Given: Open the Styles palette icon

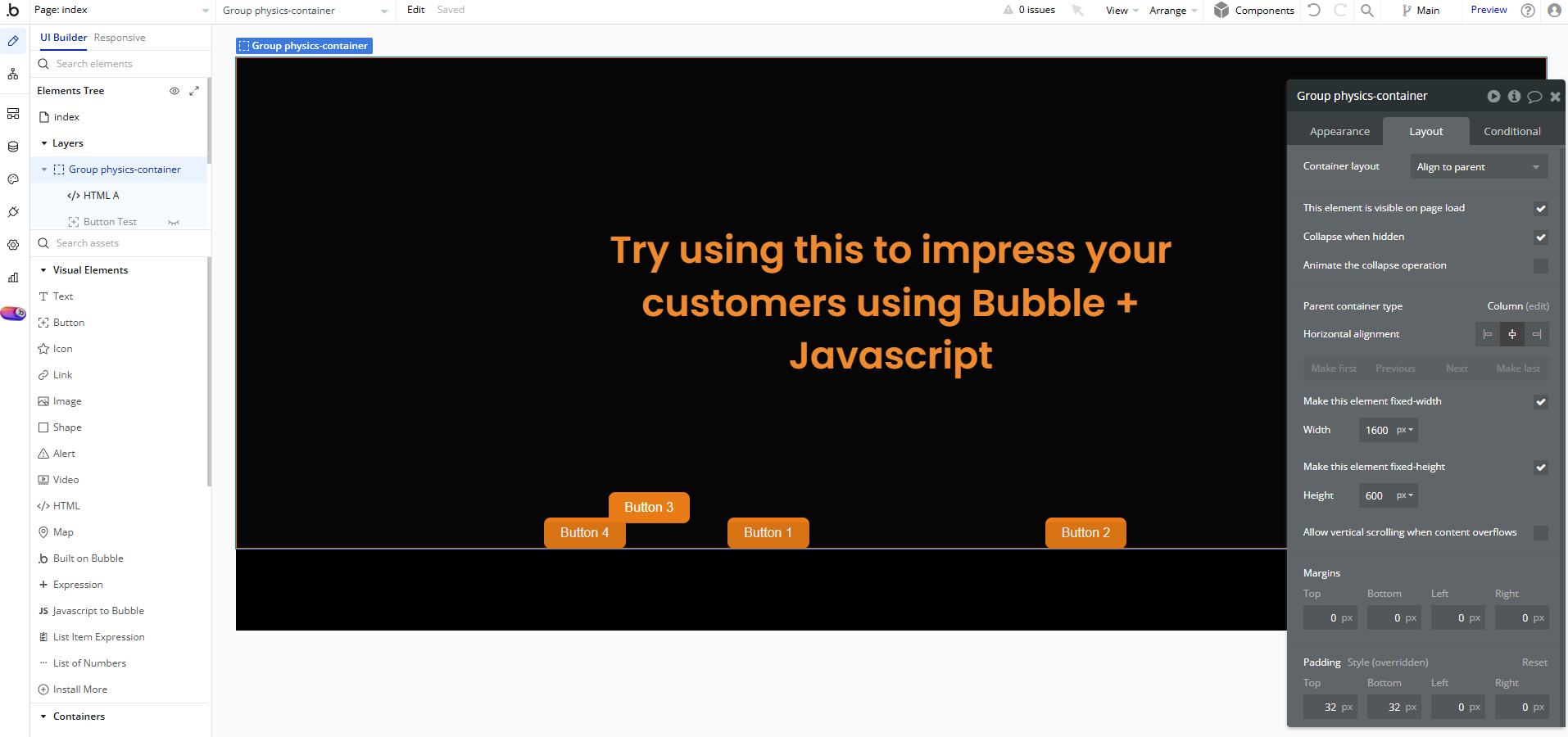Looking at the screenshot, I should pyautogui.click(x=13, y=179).
